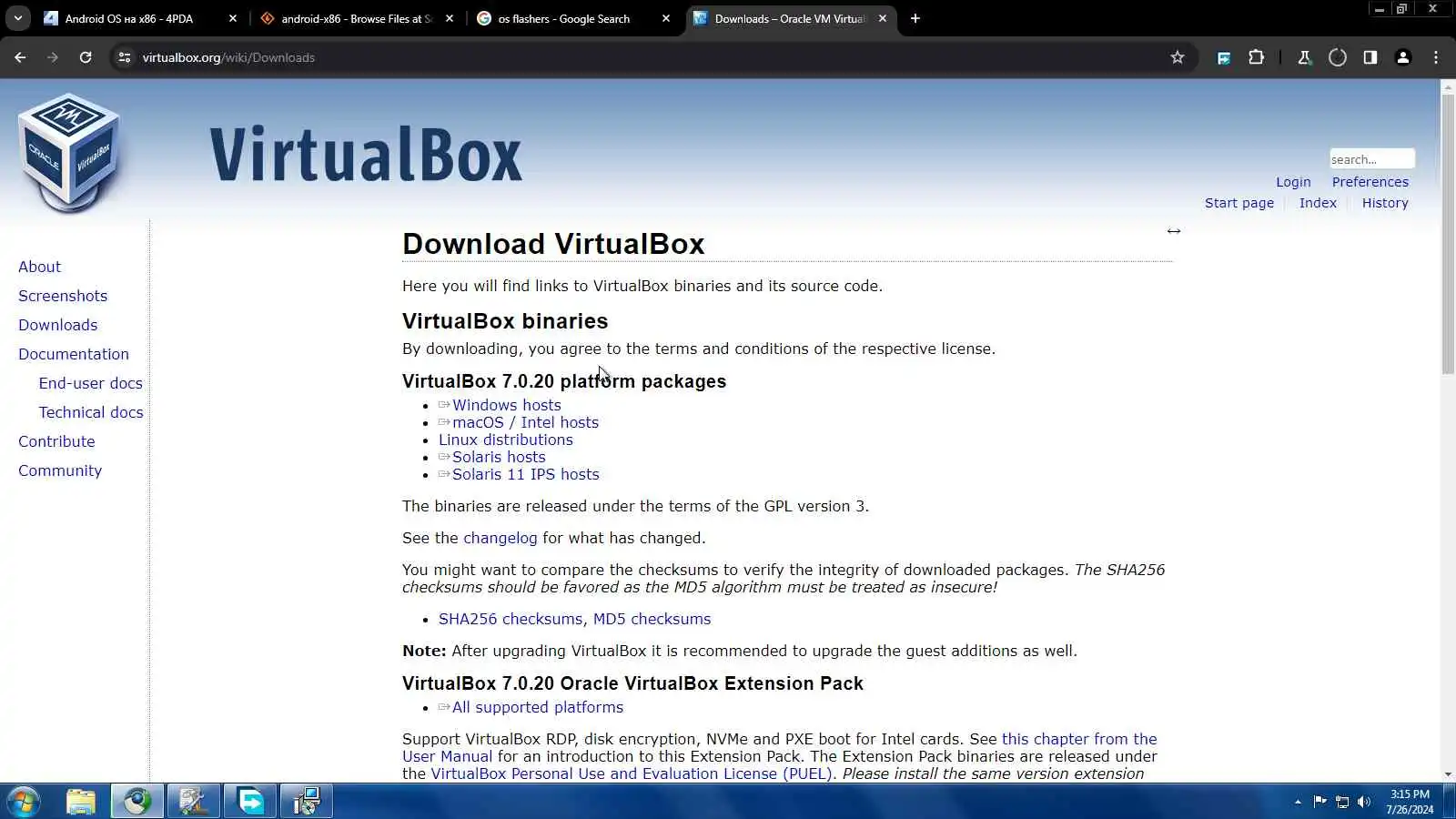
Task: Toggle the browser side panel icon
Action: 1370,57
